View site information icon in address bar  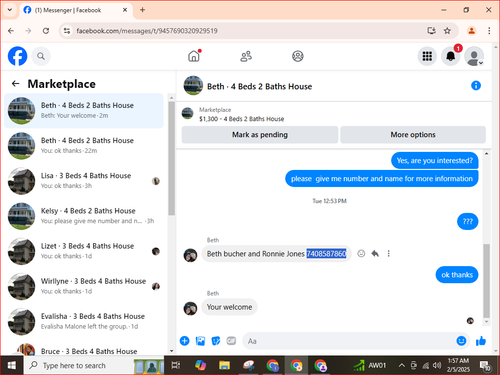pyautogui.click(x=67, y=31)
